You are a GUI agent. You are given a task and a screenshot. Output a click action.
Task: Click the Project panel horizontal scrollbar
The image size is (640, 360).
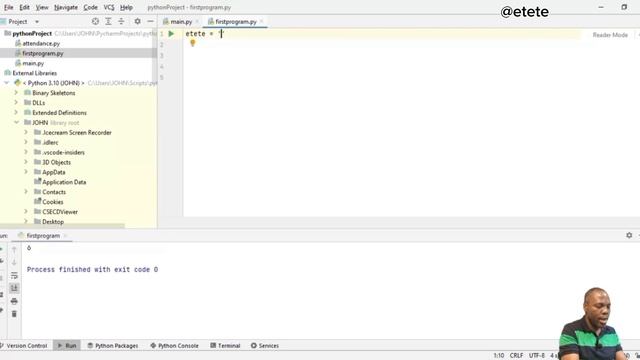62,226
